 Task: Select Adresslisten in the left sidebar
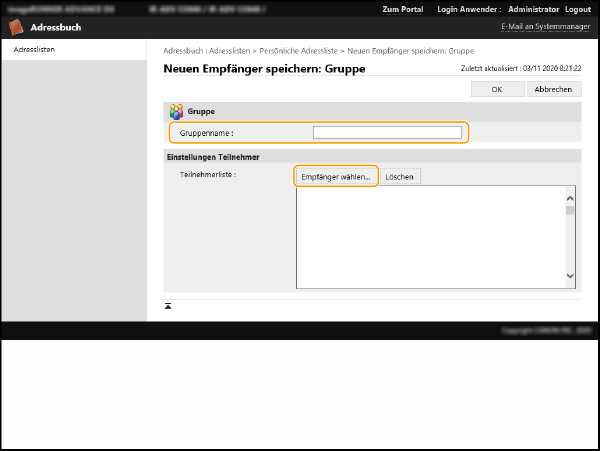(x=34, y=49)
